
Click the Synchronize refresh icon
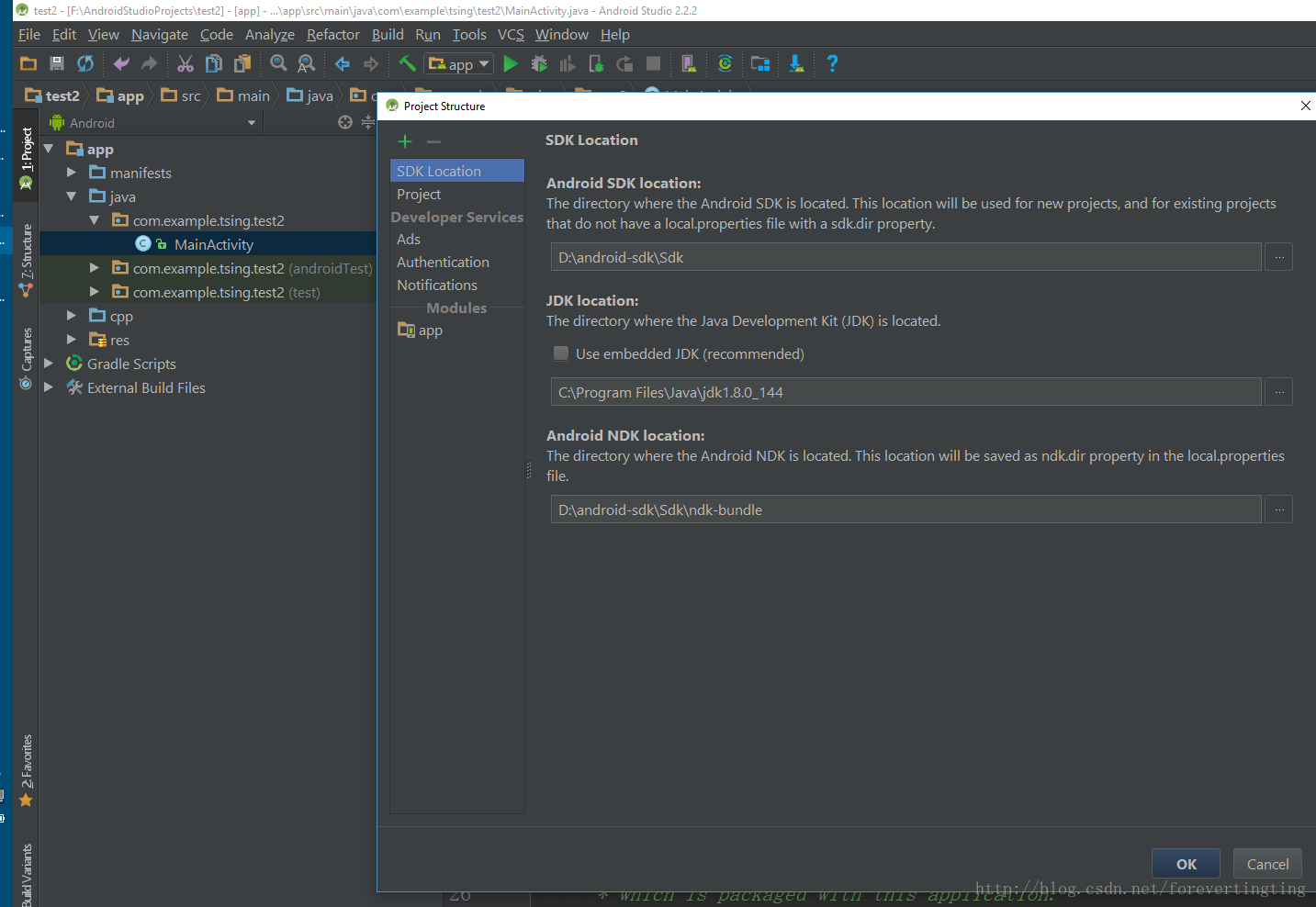click(85, 63)
